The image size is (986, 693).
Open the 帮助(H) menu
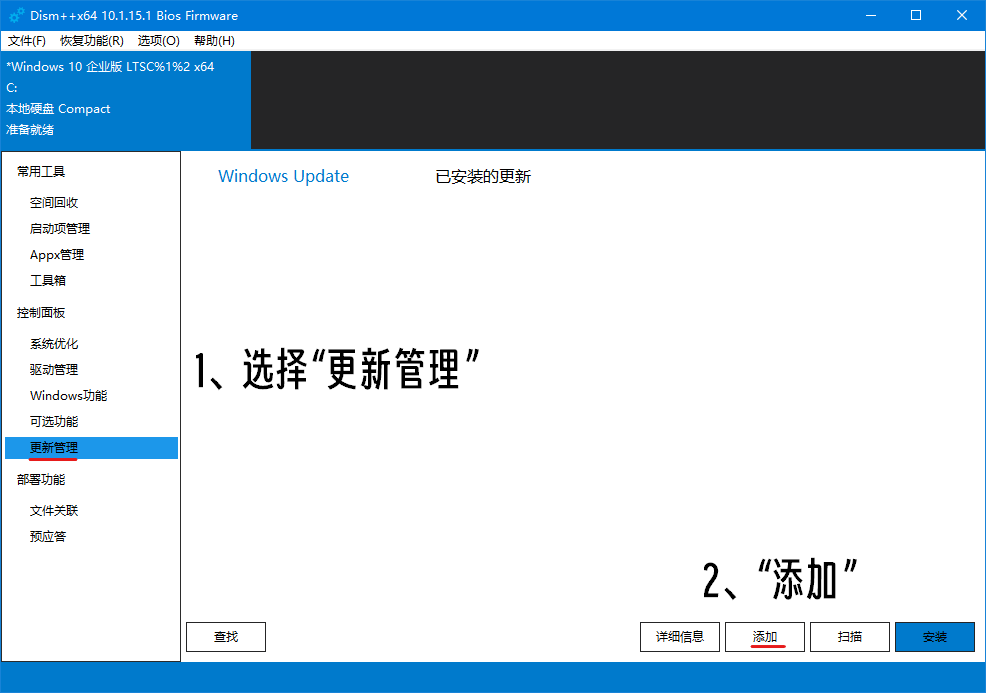[213, 41]
